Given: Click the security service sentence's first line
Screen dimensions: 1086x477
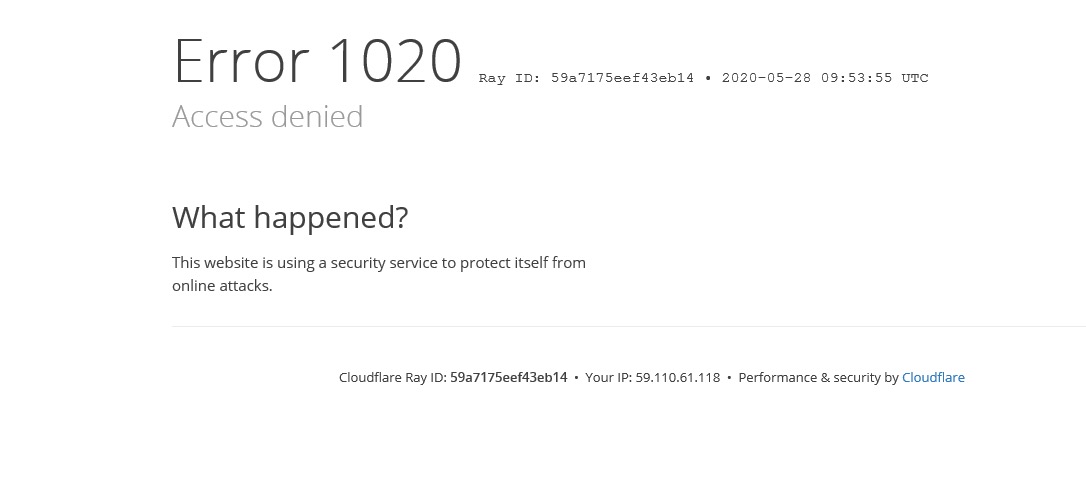Looking at the screenshot, I should click(x=379, y=263).
